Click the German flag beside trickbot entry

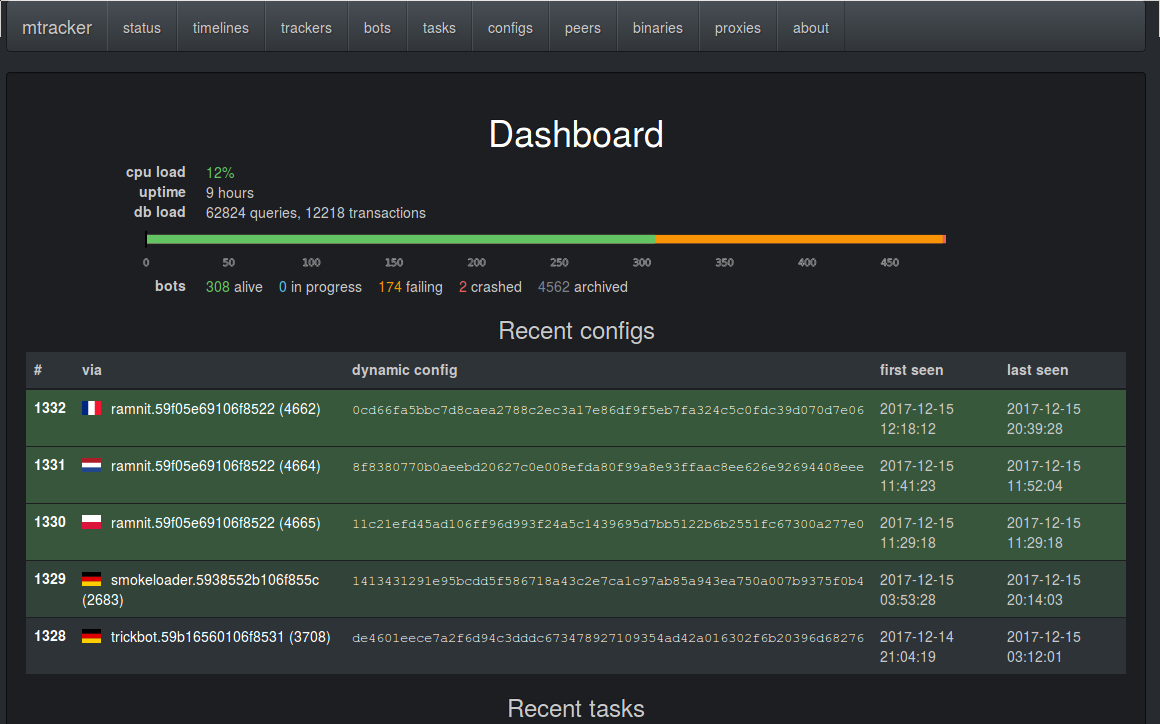point(92,637)
